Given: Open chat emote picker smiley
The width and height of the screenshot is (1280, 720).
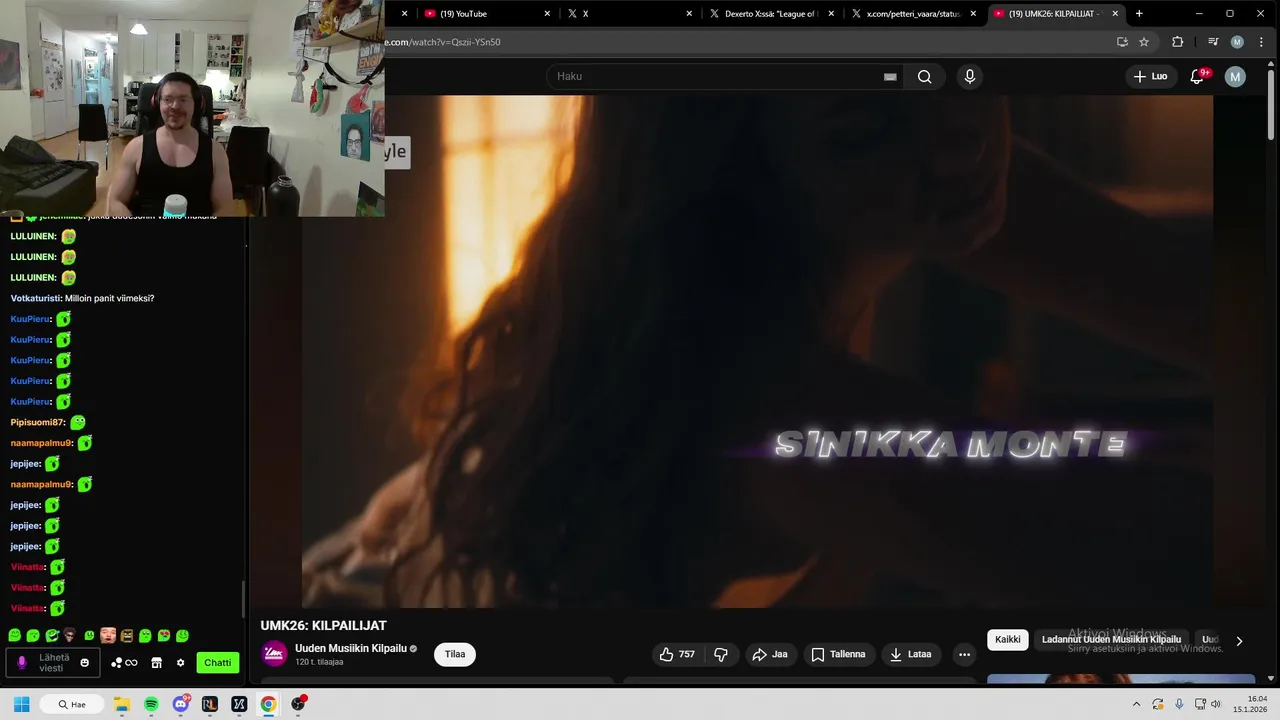Looking at the screenshot, I should pos(84,663).
